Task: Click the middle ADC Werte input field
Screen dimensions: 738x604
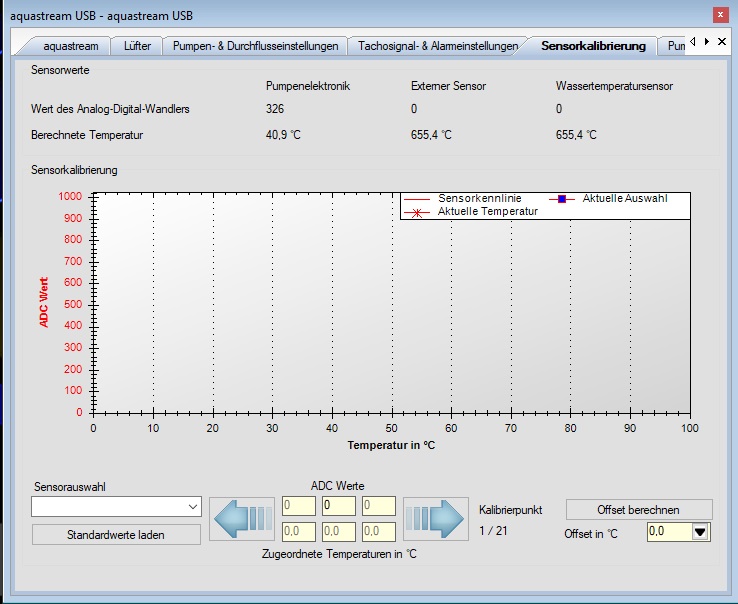Action: click(x=338, y=506)
